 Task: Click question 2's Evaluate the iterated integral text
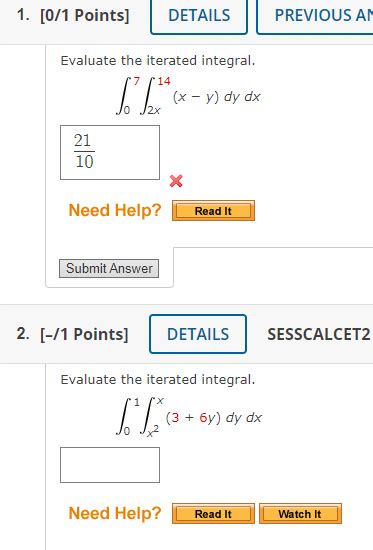tap(158, 380)
